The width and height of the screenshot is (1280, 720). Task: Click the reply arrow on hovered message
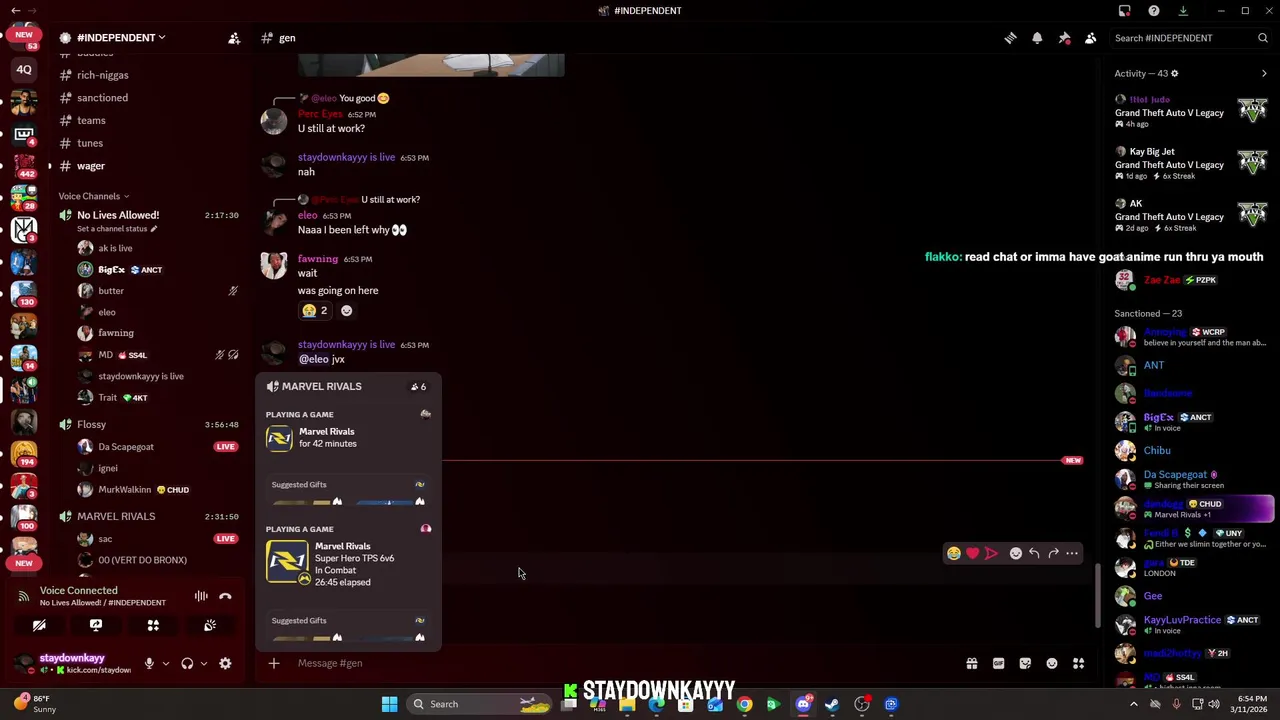(x=1034, y=553)
